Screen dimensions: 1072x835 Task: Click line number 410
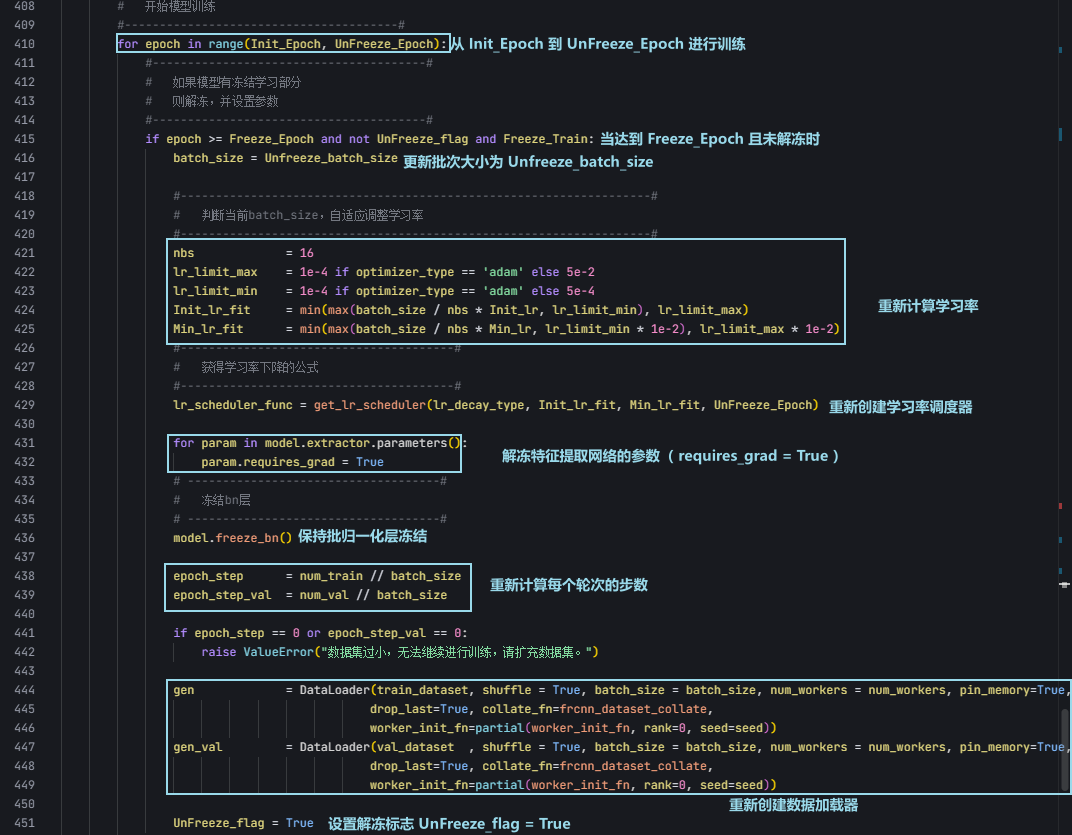[26, 43]
